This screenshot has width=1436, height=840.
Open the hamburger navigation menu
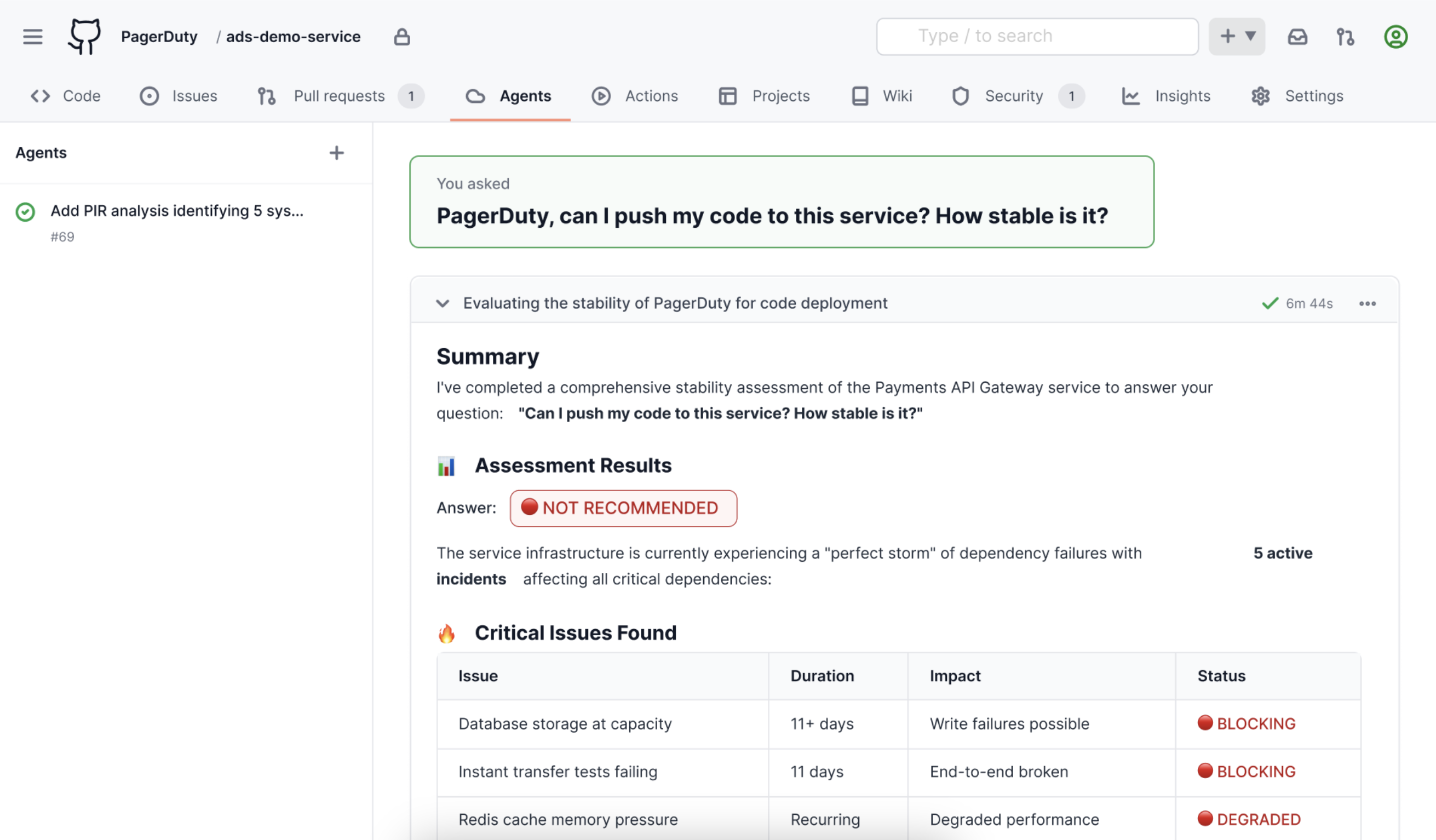[32, 37]
